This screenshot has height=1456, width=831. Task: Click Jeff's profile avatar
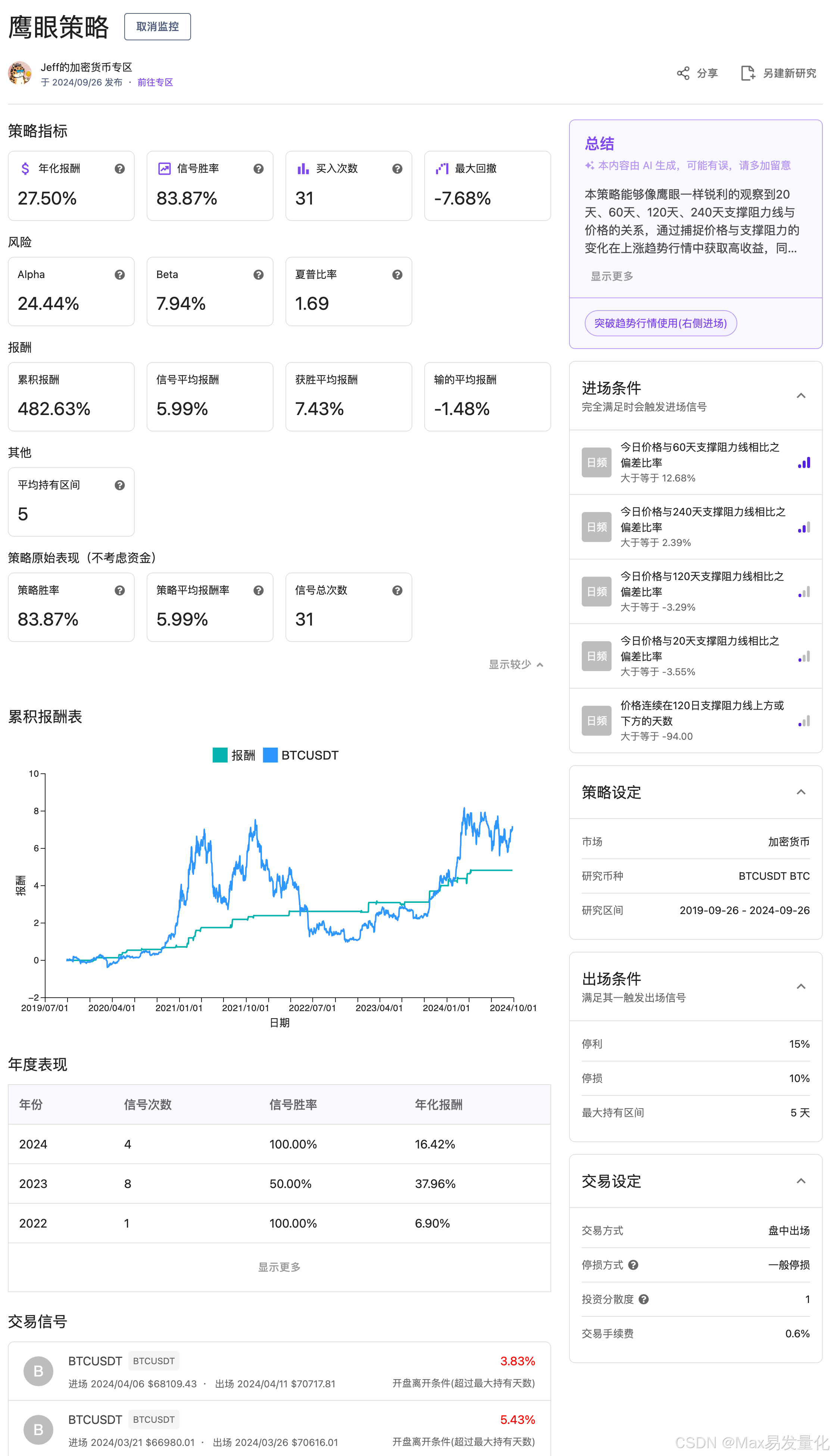(x=20, y=74)
